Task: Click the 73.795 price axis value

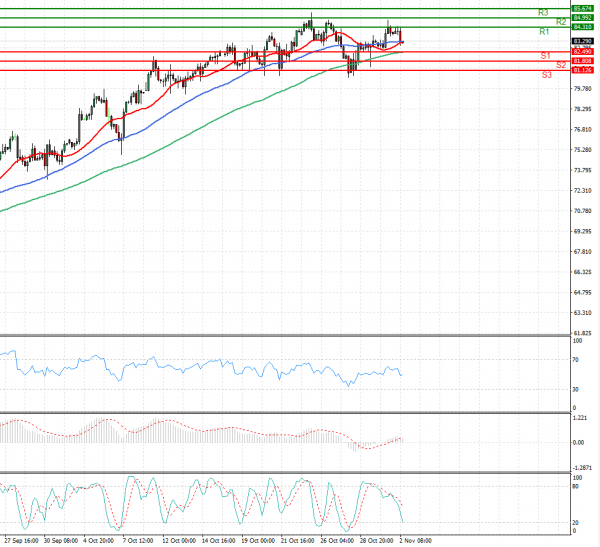Action: click(582, 170)
